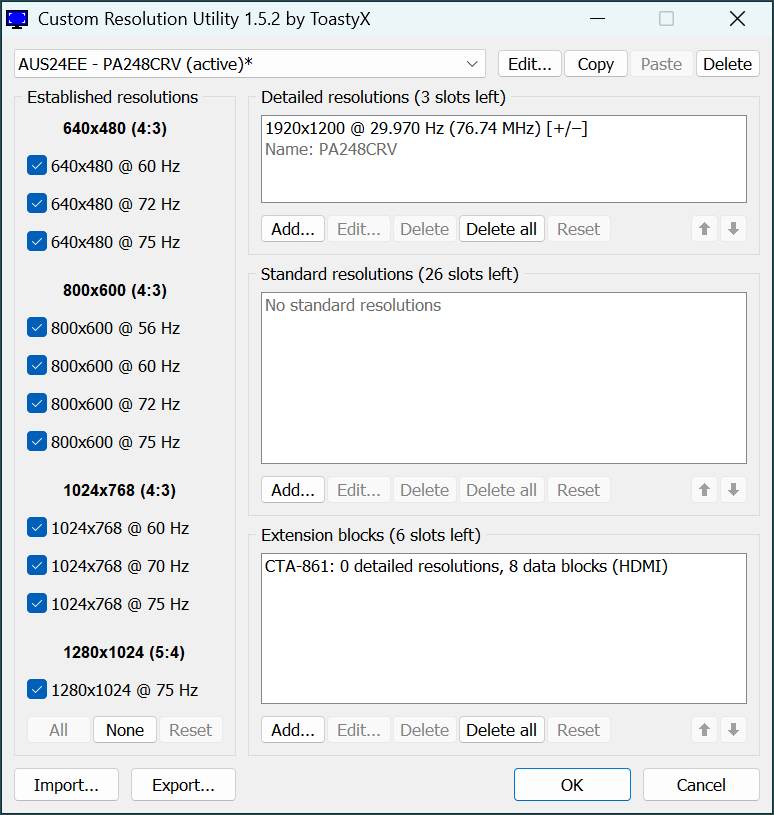Move the extension block up with arrow icon

704,729
